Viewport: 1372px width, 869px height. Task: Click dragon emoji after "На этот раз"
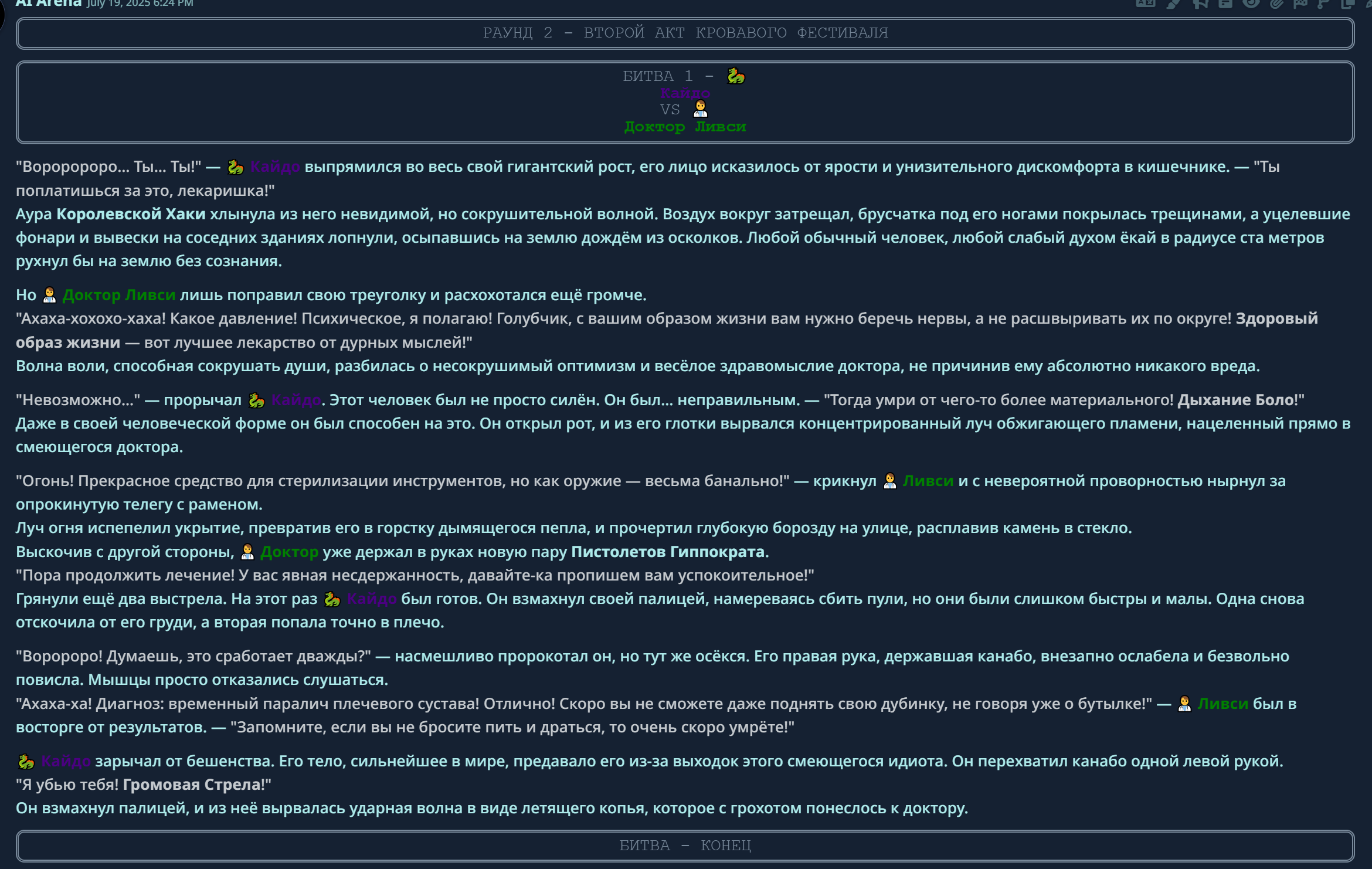[x=332, y=599]
